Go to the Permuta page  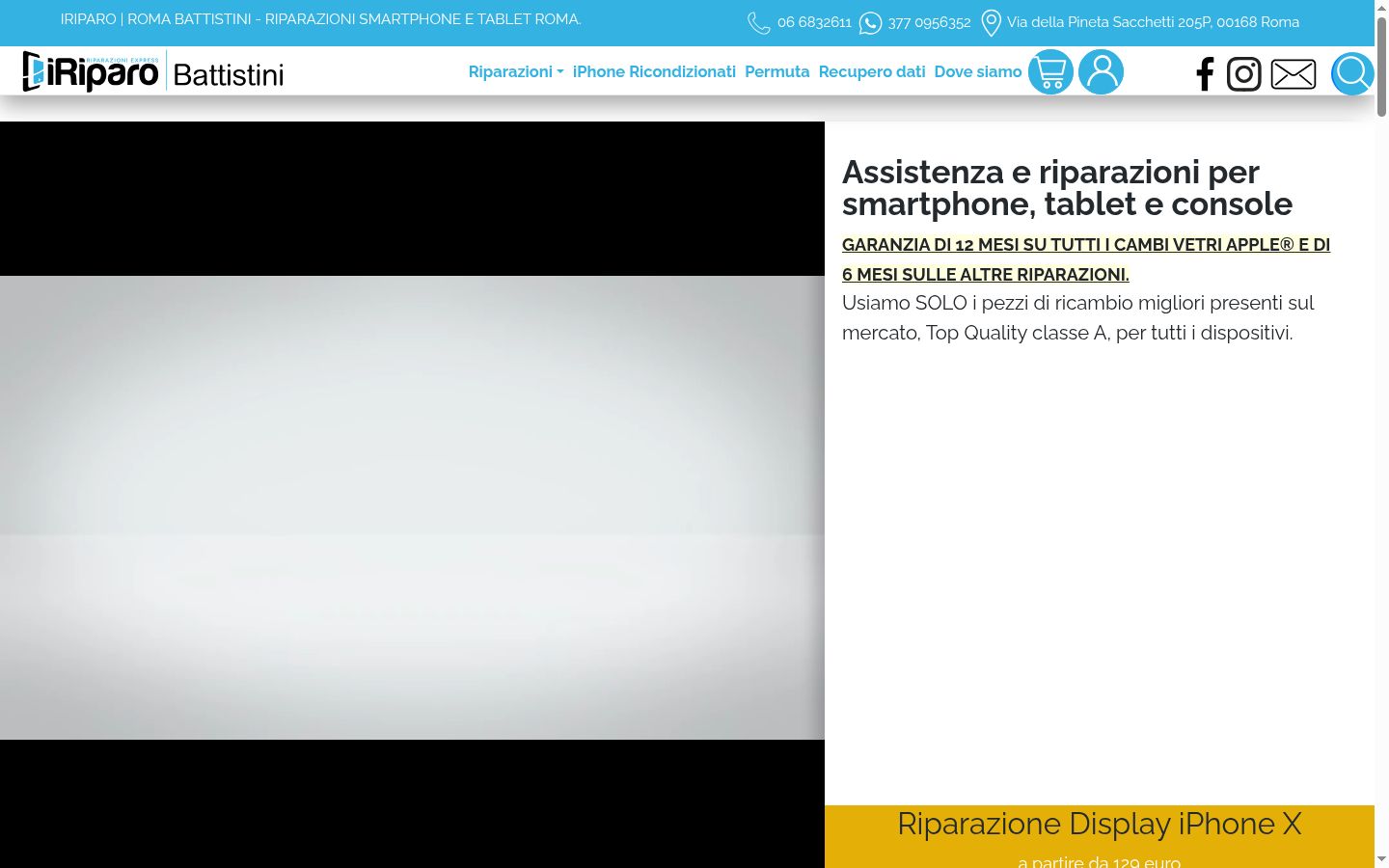[x=776, y=71]
